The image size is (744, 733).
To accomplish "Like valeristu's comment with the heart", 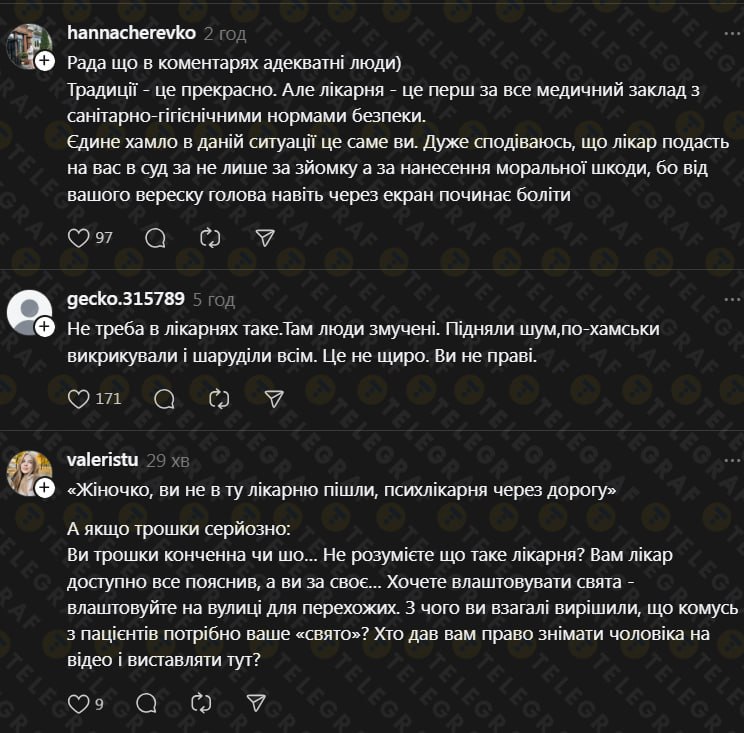I will [78, 703].
